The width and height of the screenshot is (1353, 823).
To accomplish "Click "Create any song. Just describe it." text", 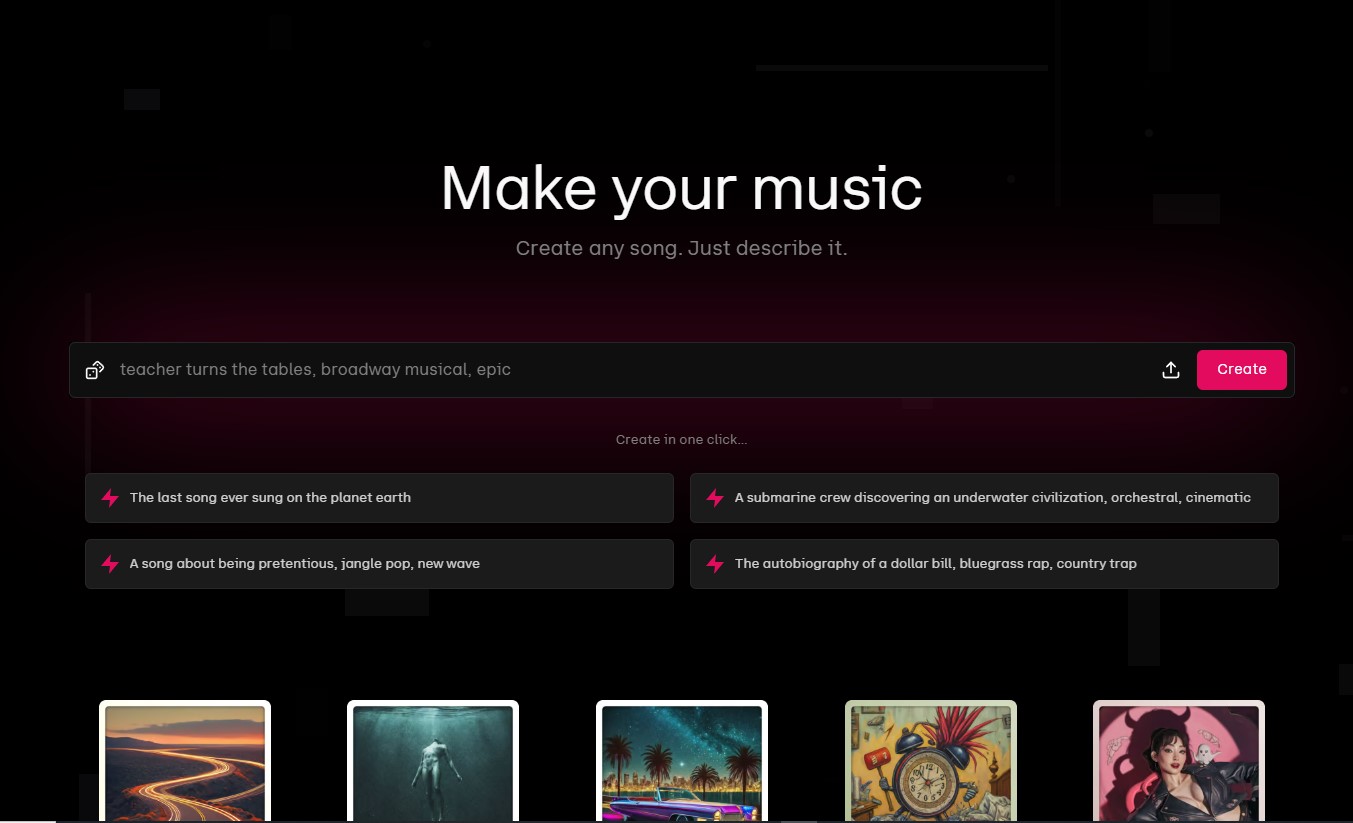I will tap(681, 248).
